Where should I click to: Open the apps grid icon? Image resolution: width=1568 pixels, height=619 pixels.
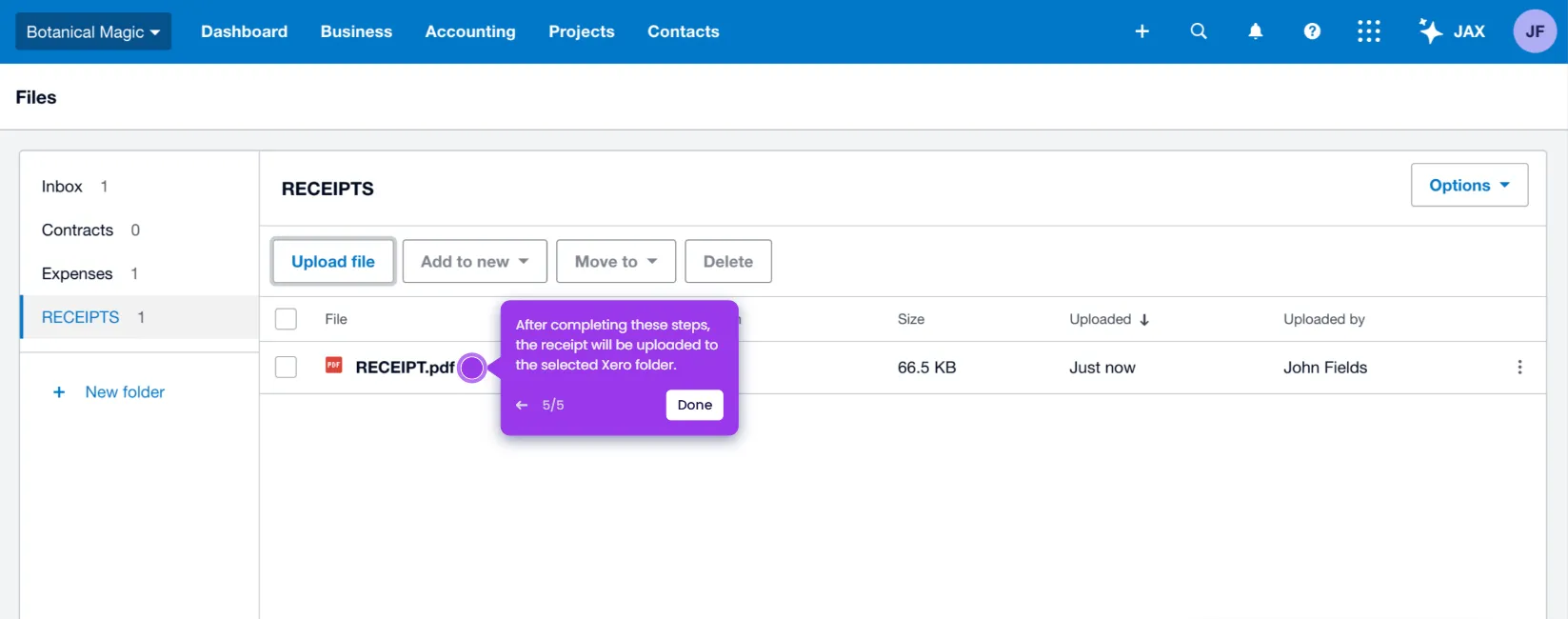coord(1369,31)
